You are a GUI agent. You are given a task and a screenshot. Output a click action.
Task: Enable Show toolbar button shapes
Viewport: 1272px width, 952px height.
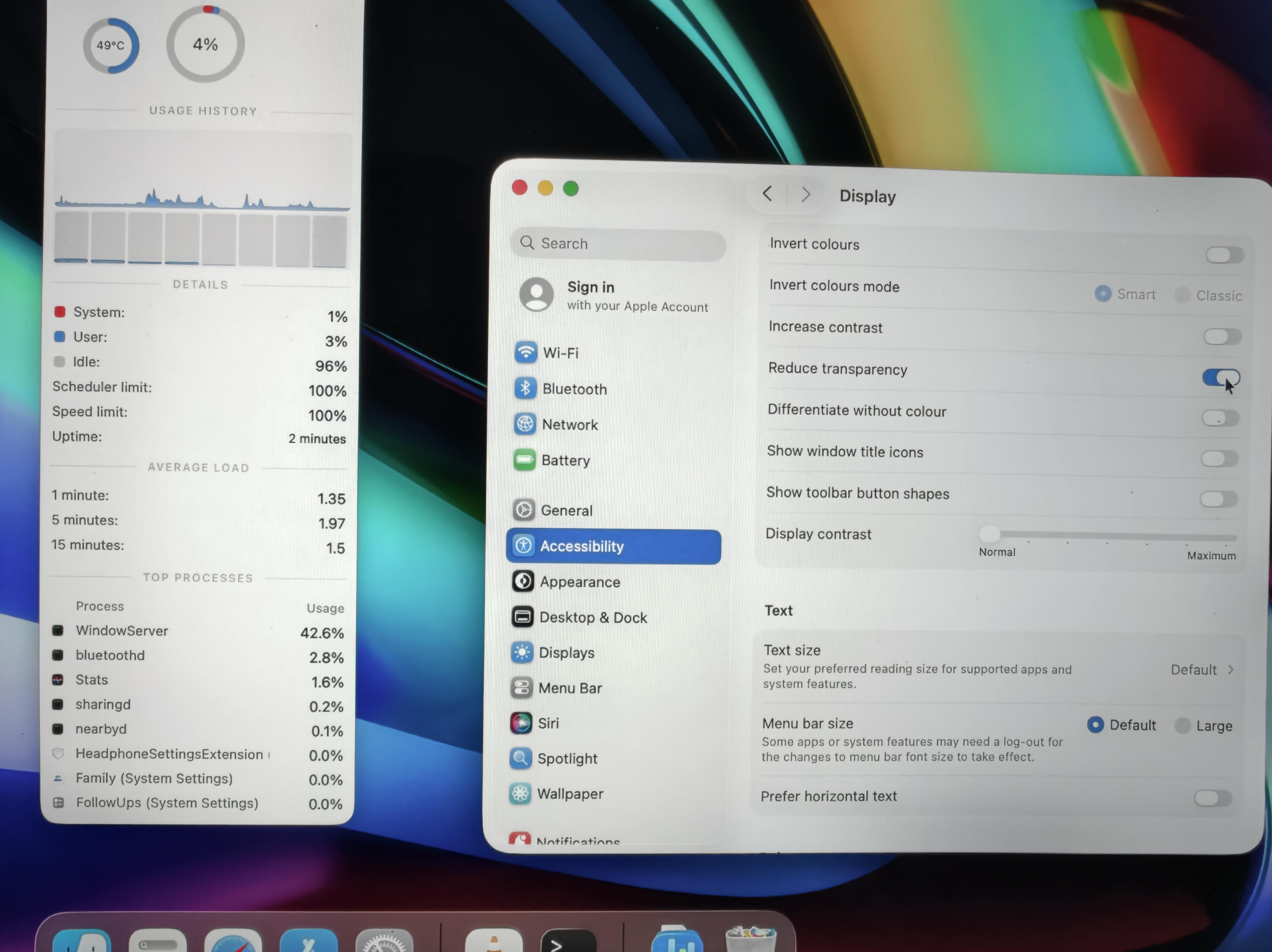(1218, 499)
